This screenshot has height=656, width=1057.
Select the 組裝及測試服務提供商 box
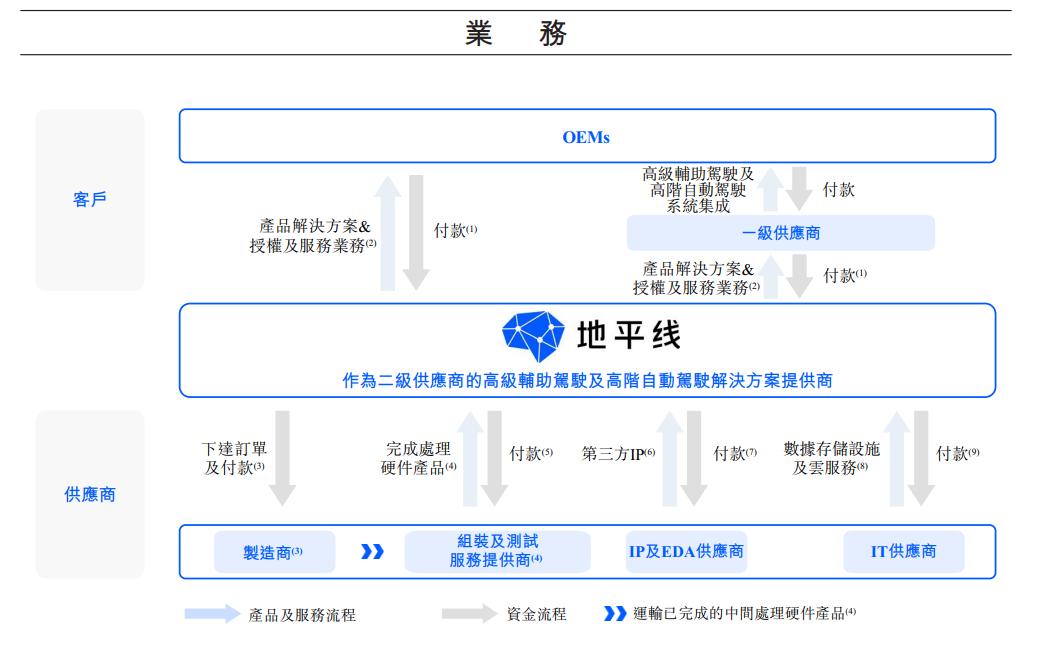(497, 551)
